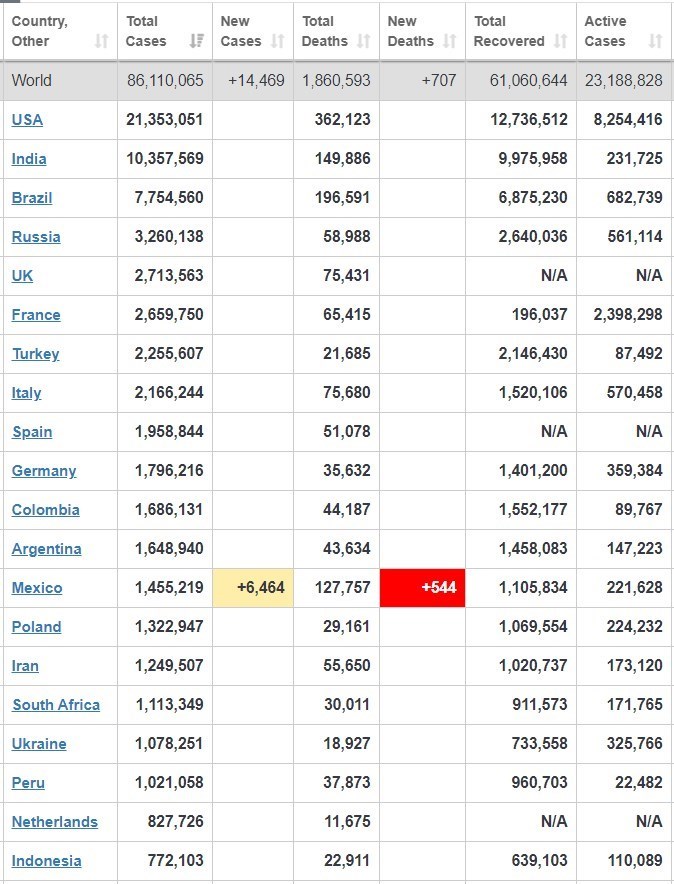Click sort icon in Total Deaths header

click(363, 41)
